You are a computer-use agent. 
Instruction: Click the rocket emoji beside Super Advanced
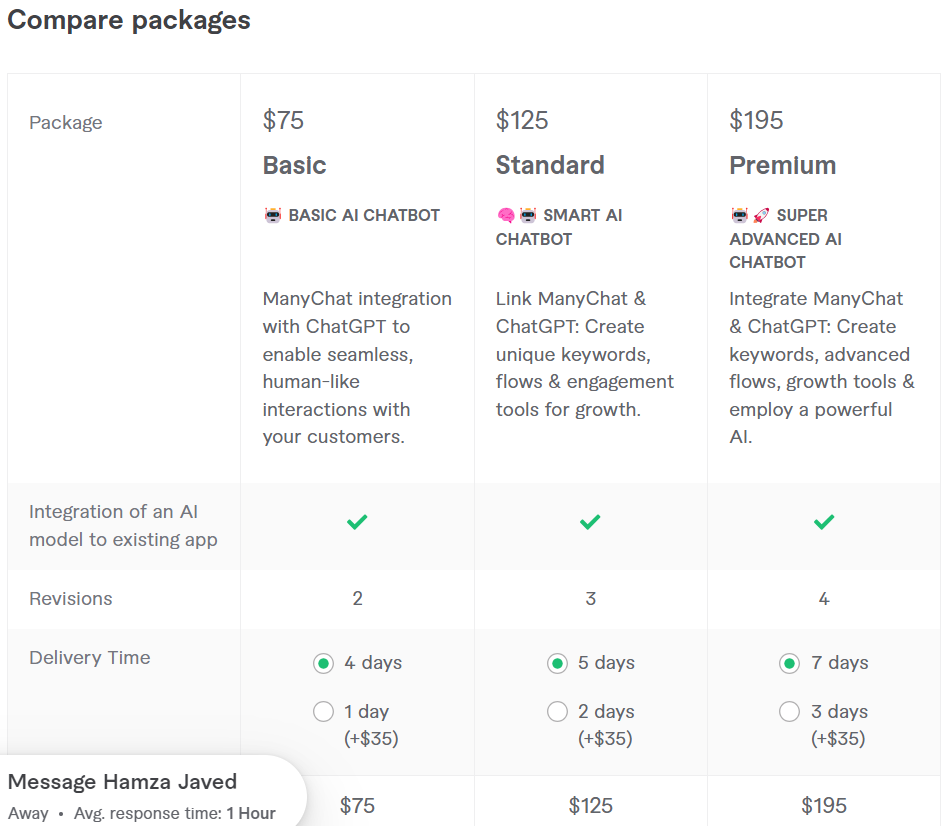pyautogui.click(x=761, y=215)
